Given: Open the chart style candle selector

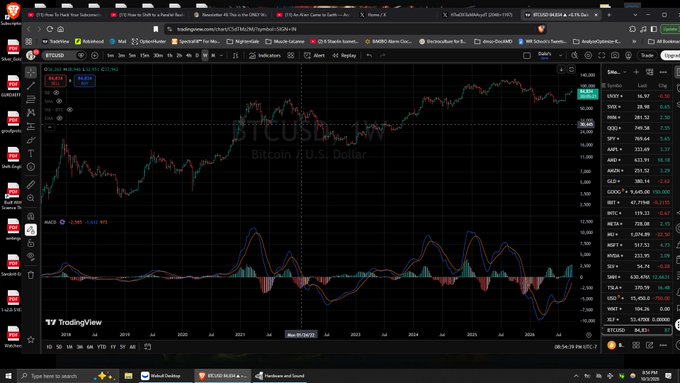Looking at the screenshot, I should pyautogui.click(x=235, y=56).
